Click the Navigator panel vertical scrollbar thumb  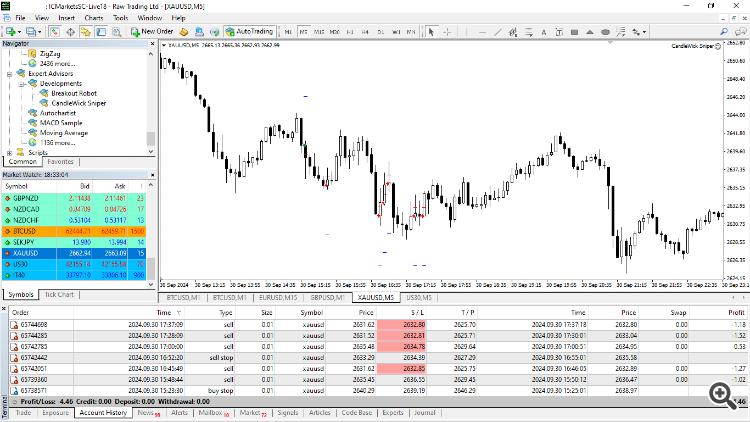[151, 138]
